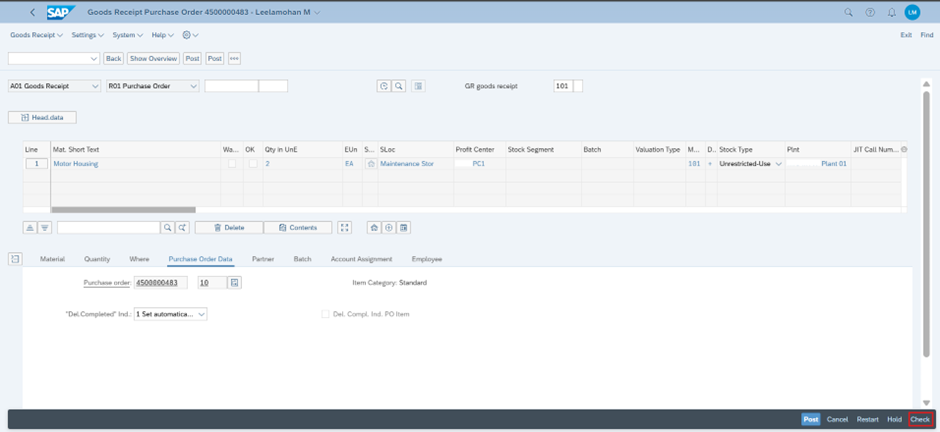Click the list icon right of Find magnifier
940x432 pixels.
418,86
